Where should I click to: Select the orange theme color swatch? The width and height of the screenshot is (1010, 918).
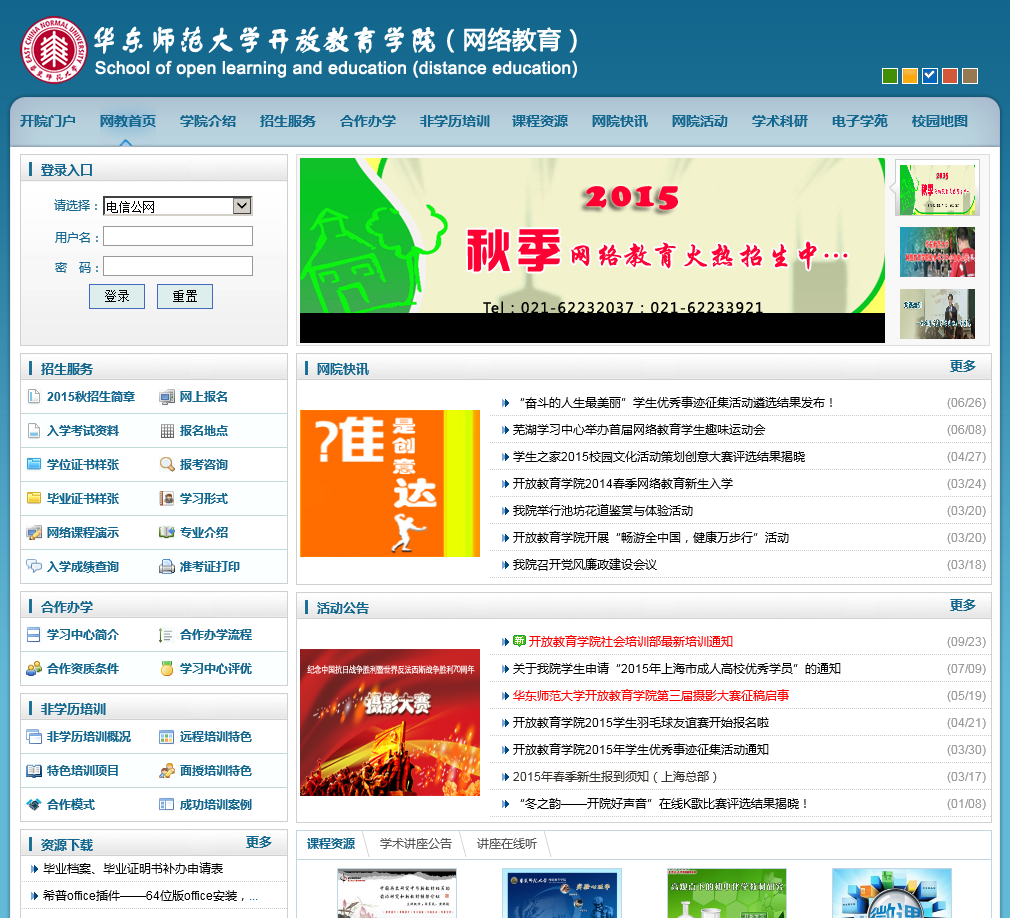[x=910, y=76]
